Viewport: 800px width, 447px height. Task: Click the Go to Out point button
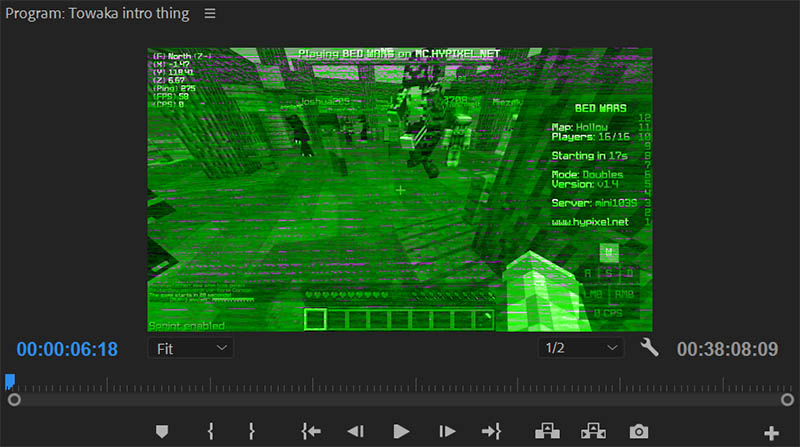[x=491, y=432]
